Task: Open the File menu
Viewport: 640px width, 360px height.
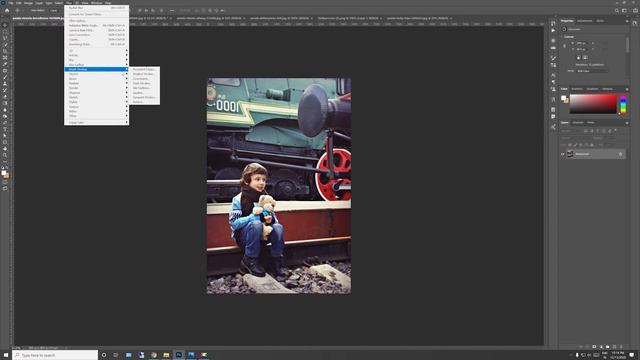Action: (11, 3)
